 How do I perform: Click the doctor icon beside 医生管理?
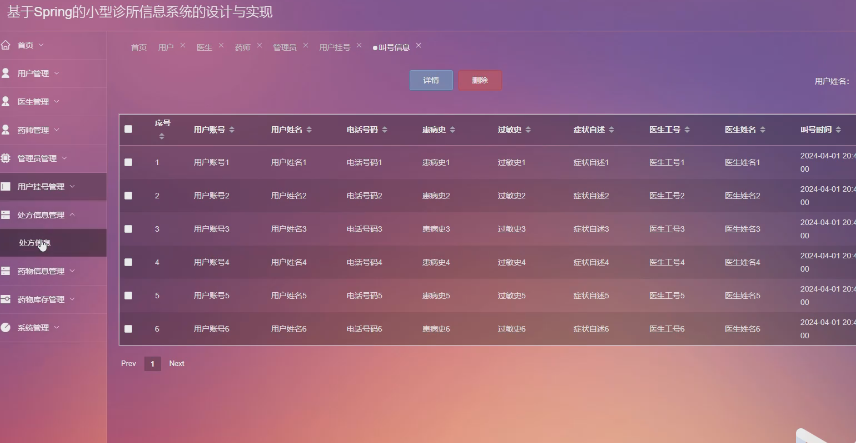(x=5, y=101)
